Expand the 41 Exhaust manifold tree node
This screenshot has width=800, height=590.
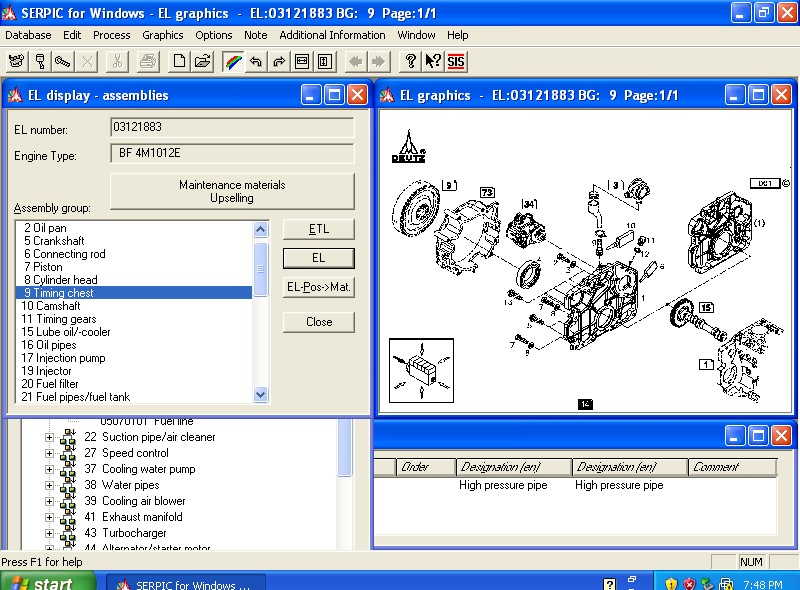pyautogui.click(x=49, y=517)
